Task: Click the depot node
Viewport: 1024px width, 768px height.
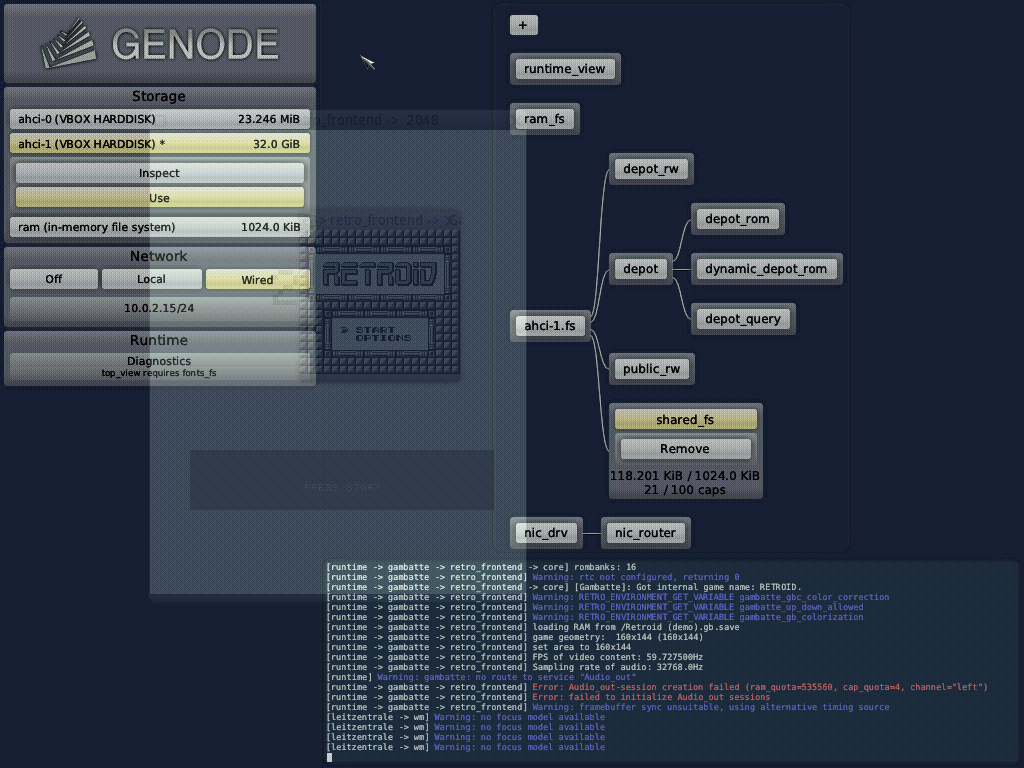Action: [x=640, y=269]
